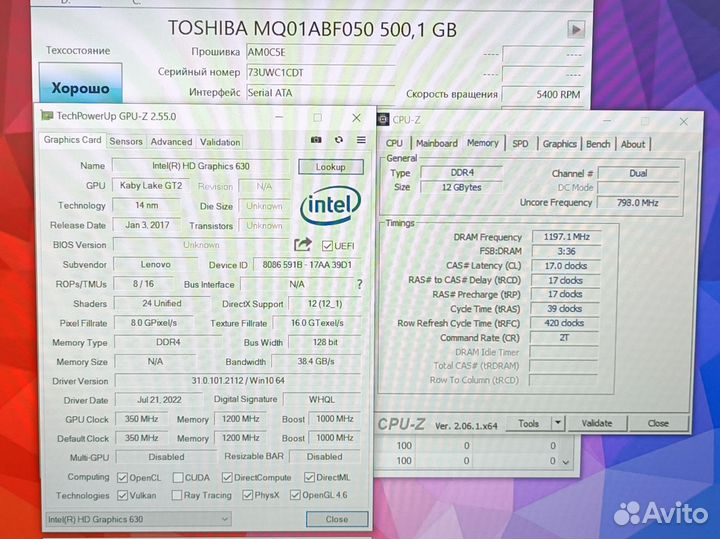720x539 pixels.
Task: Click the GPU Name field
Action: coord(201,166)
